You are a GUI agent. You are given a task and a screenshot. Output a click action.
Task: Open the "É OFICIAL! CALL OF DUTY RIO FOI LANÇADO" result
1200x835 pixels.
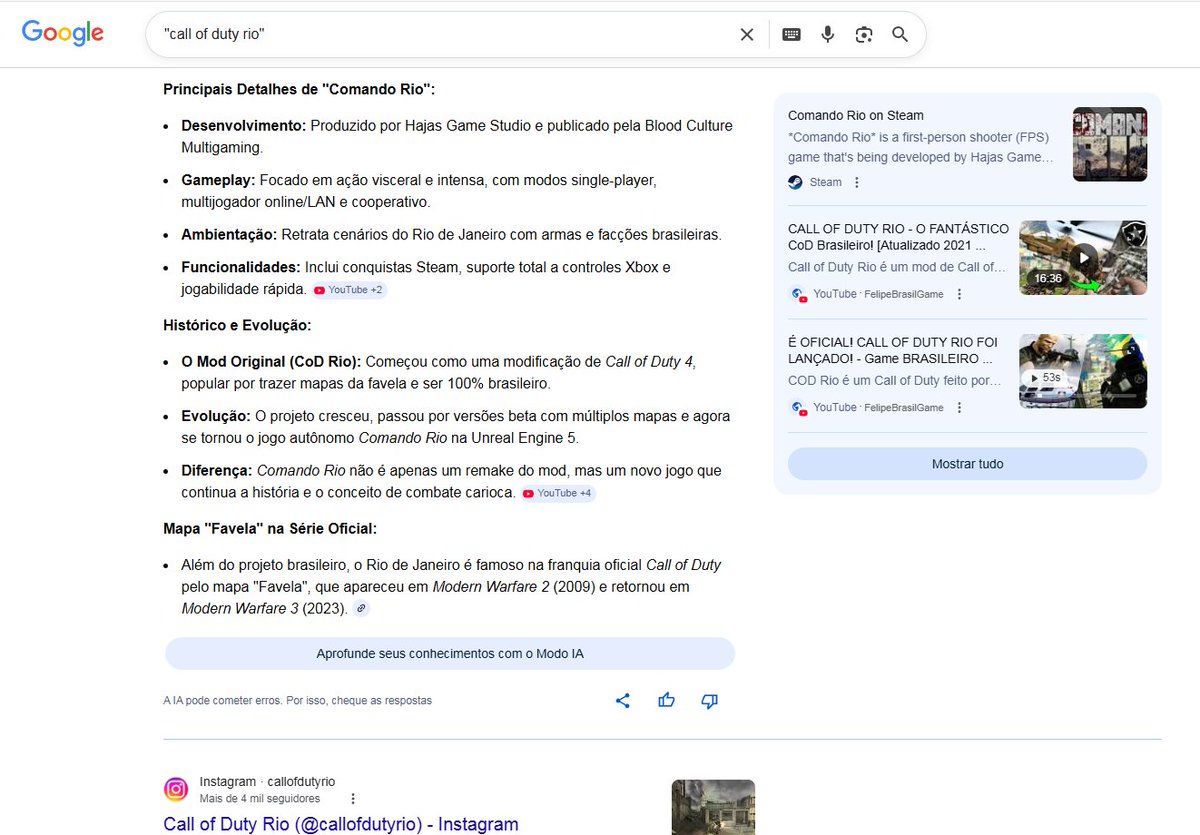[893, 349]
